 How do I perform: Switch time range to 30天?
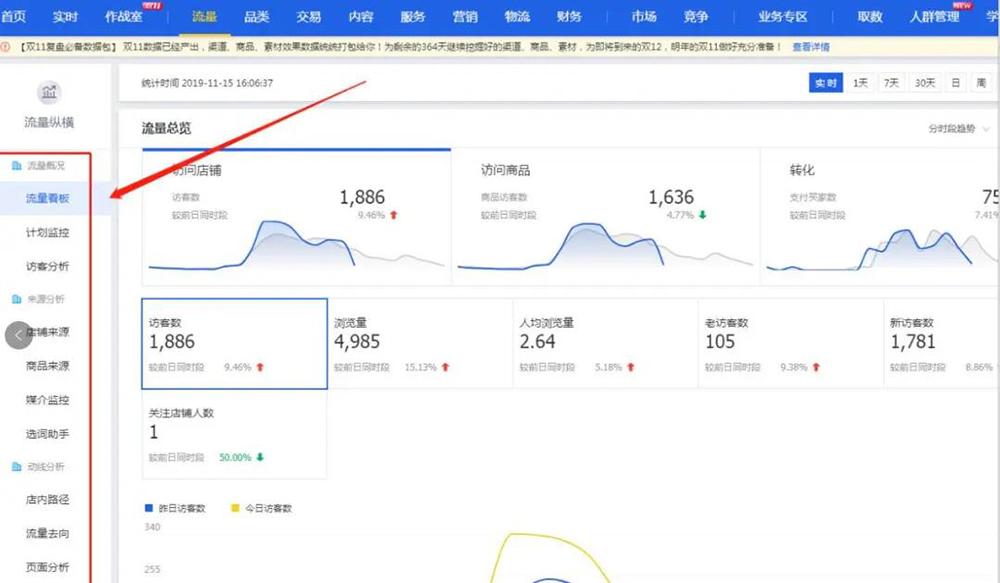pos(924,83)
